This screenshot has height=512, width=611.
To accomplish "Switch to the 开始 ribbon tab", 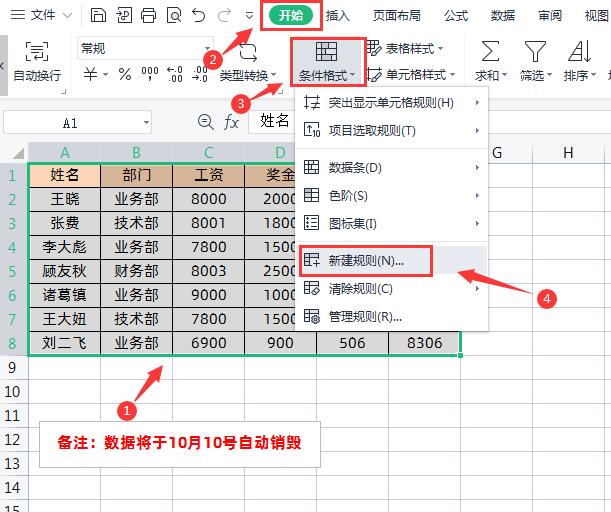I will click(291, 16).
